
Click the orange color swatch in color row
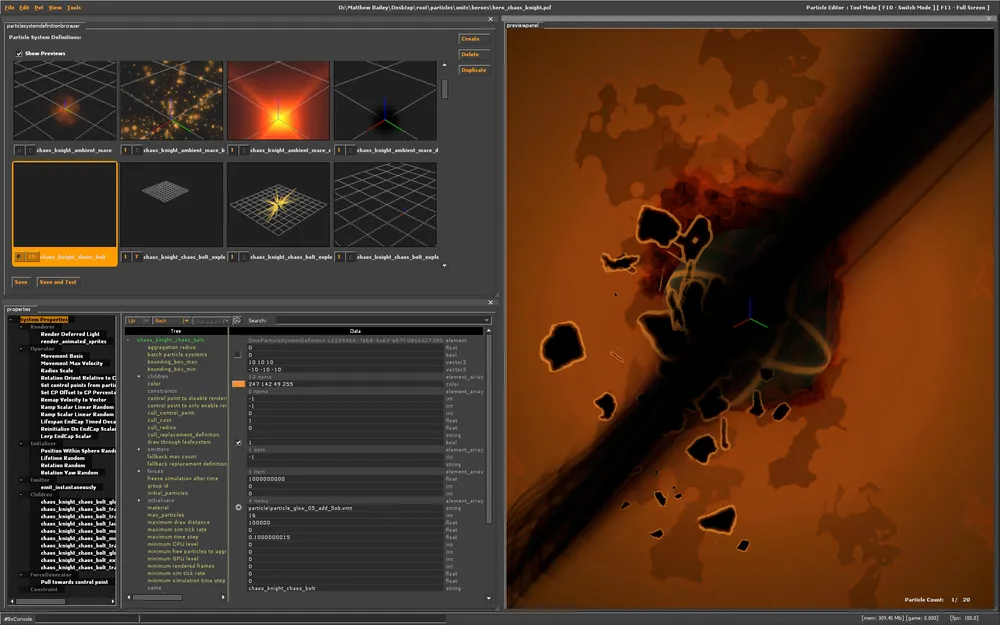point(238,383)
